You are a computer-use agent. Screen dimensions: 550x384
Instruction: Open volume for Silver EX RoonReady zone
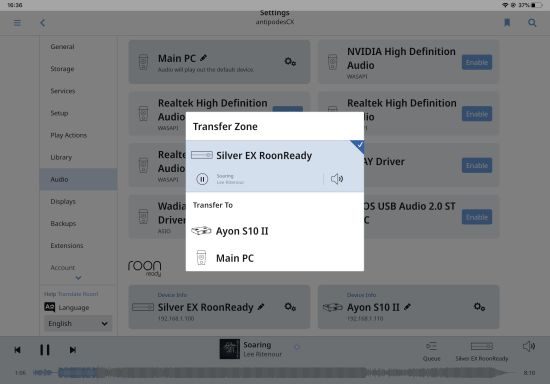337,179
